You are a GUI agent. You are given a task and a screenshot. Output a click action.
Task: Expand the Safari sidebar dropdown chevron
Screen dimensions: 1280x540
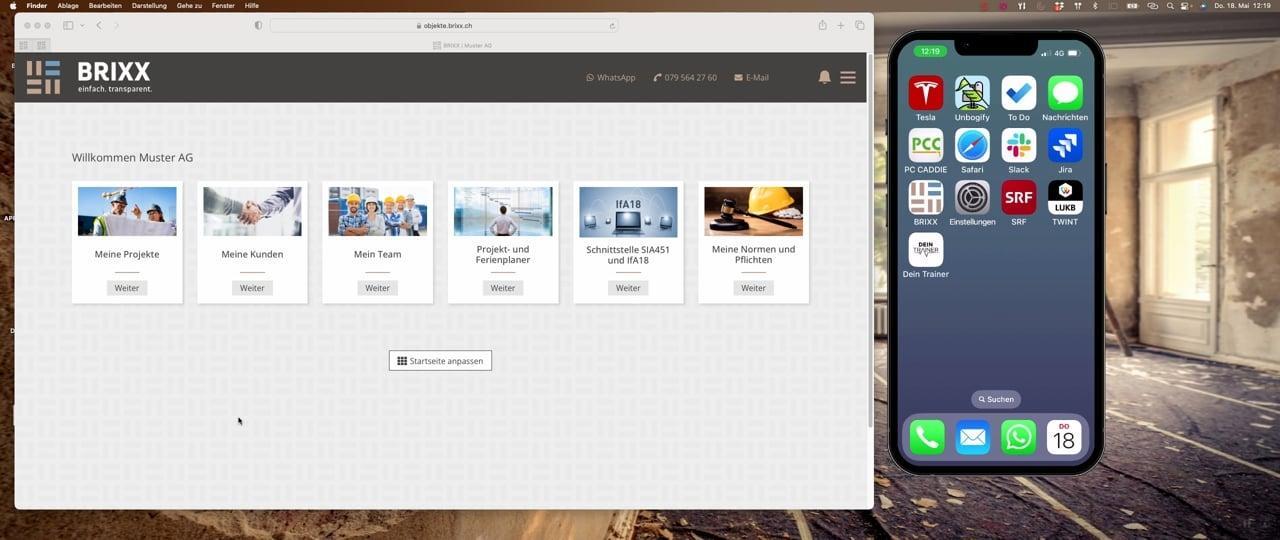tap(82, 25)
